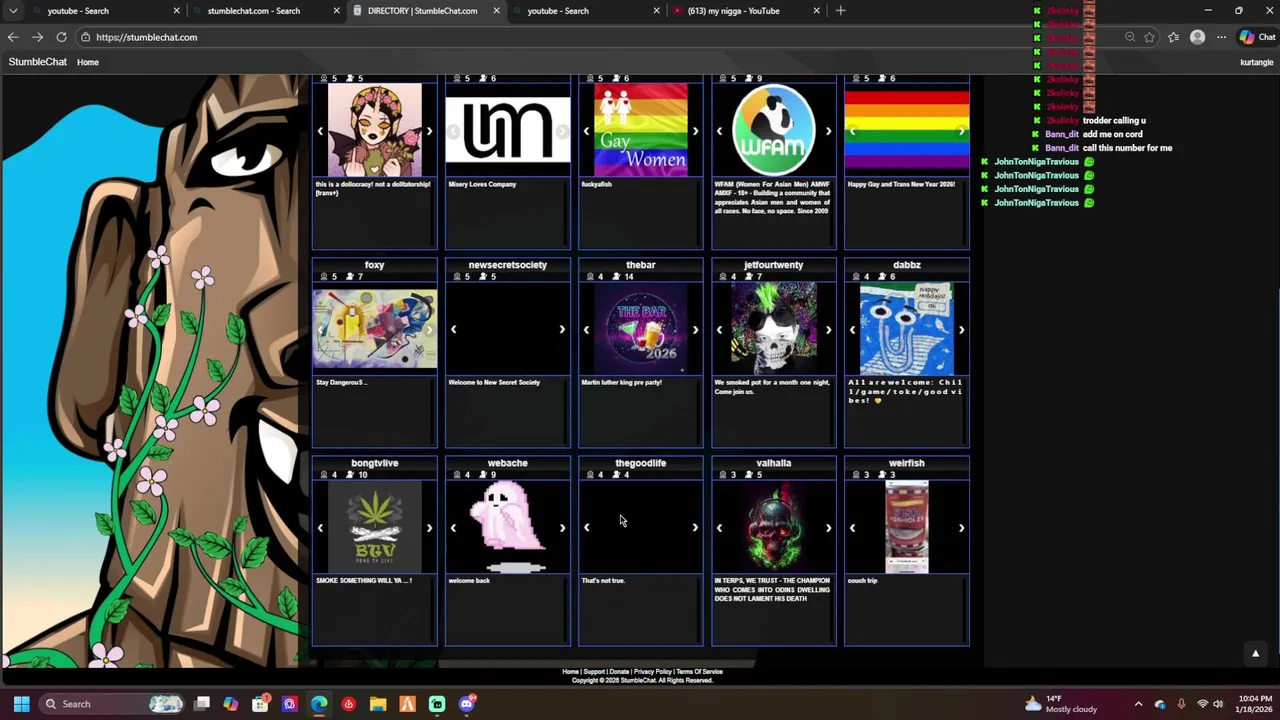This screenshot has height=720, width=1280.
Task: Click 'Misery Loves Company' description text
Action: (482, 184)
